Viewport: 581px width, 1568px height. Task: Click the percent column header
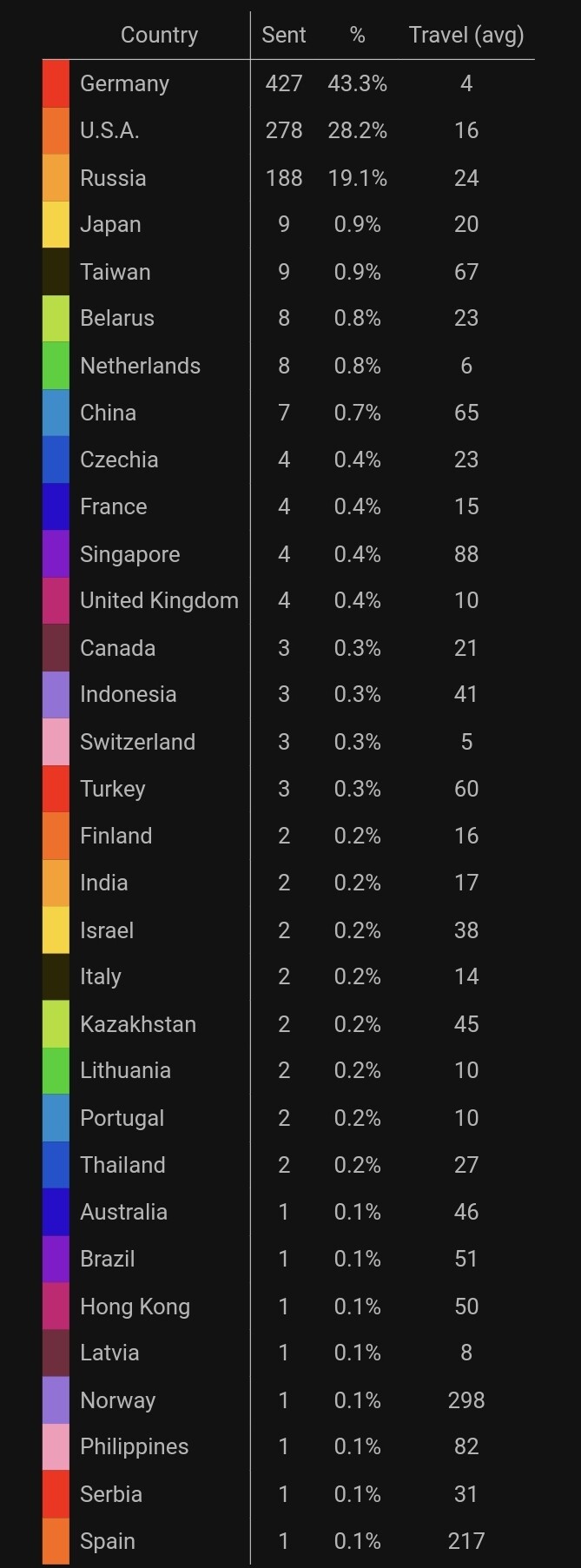357,35
